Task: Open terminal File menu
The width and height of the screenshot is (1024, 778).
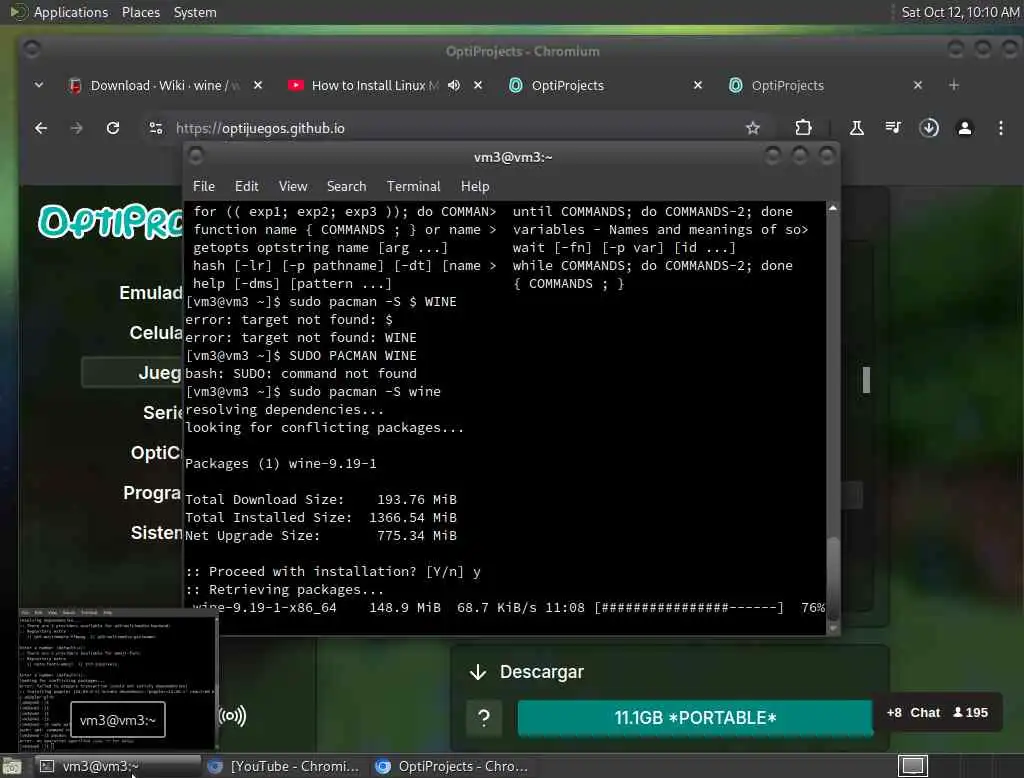Action: click(x=204, y=186)
